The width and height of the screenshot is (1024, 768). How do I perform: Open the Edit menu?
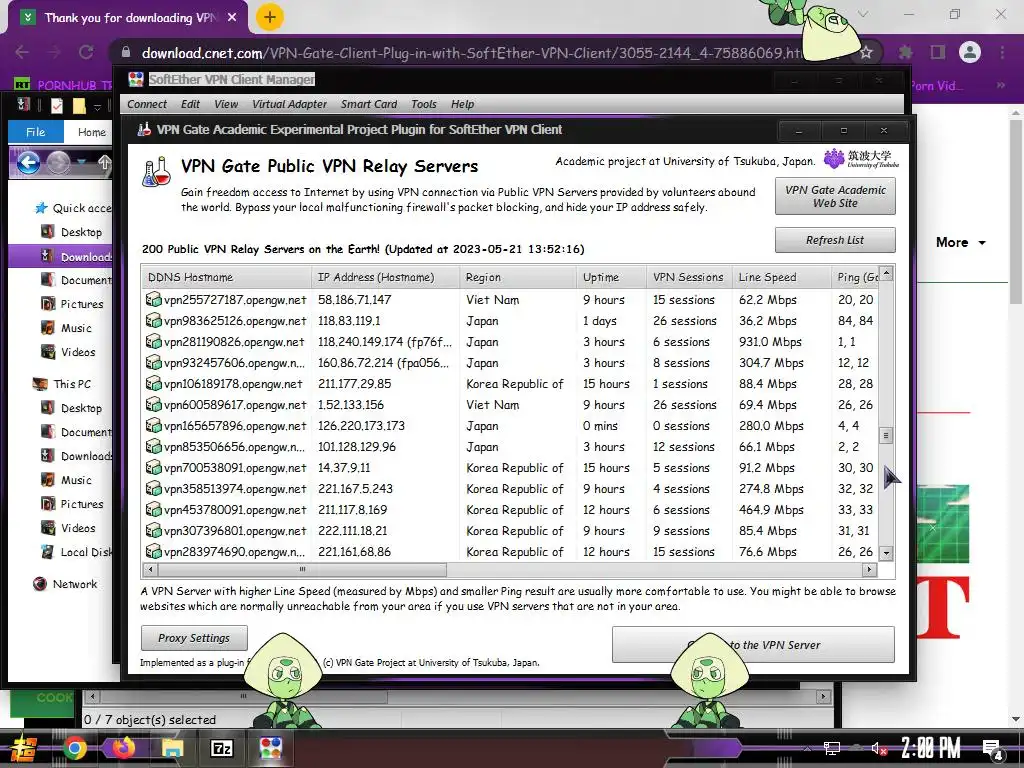point(190,104)
